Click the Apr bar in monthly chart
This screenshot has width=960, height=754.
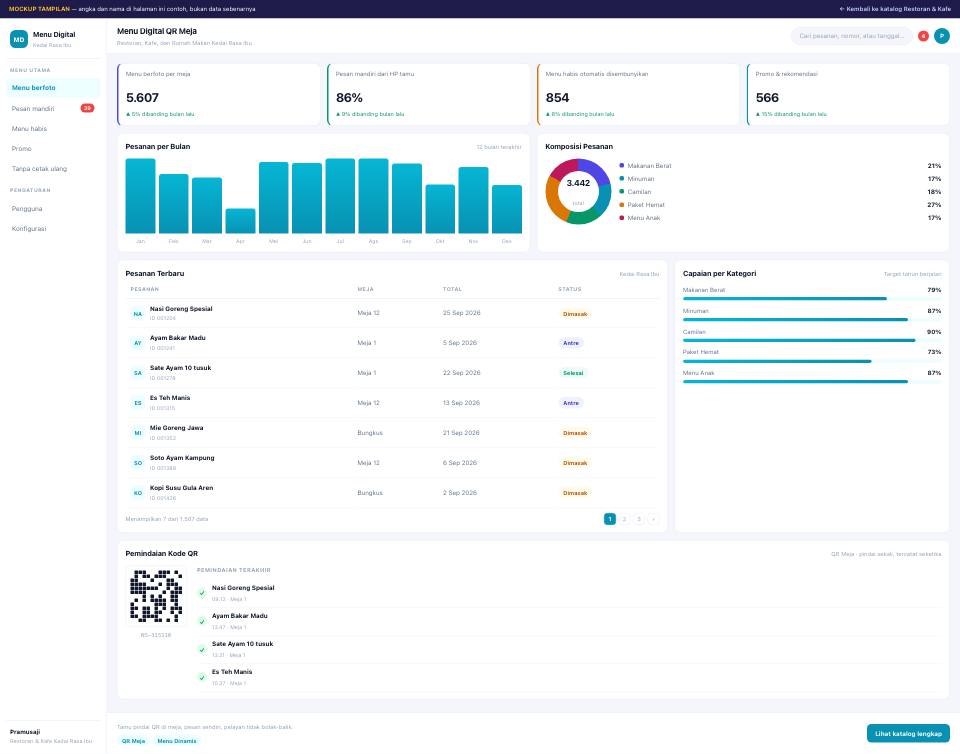(240, 221)
